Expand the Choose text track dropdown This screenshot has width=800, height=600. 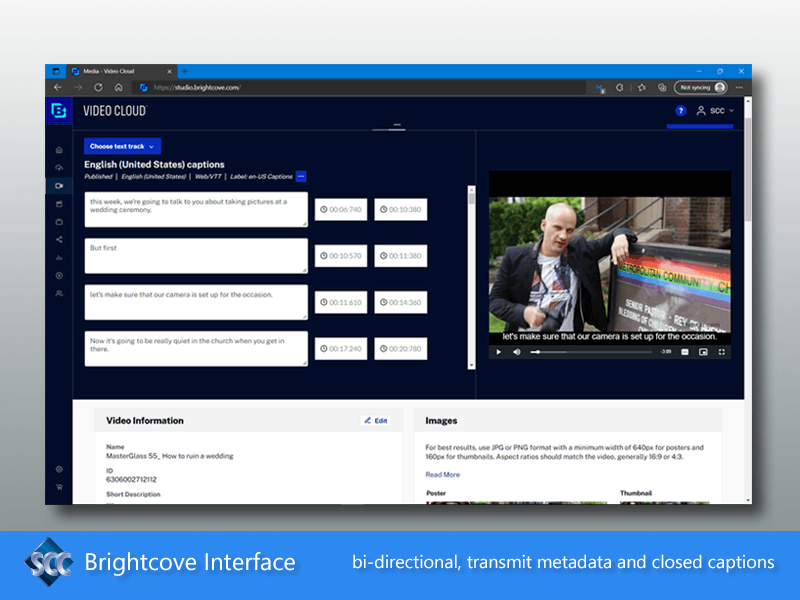click(122, 146)
